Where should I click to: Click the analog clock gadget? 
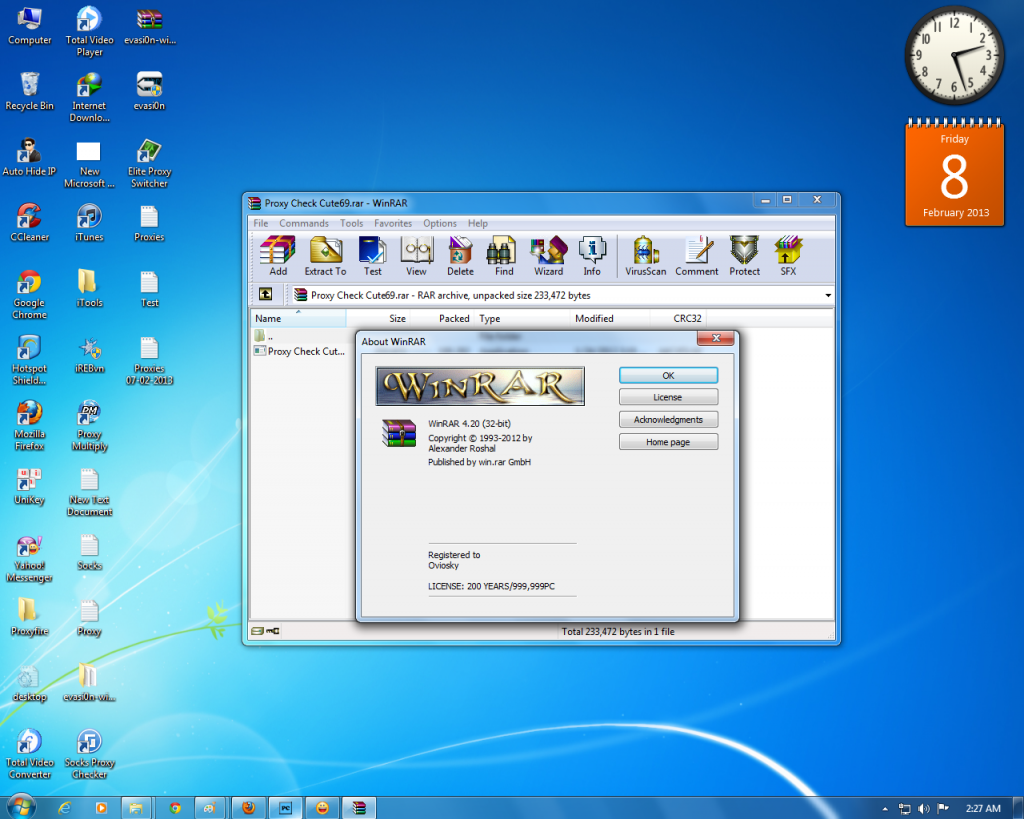954,56
